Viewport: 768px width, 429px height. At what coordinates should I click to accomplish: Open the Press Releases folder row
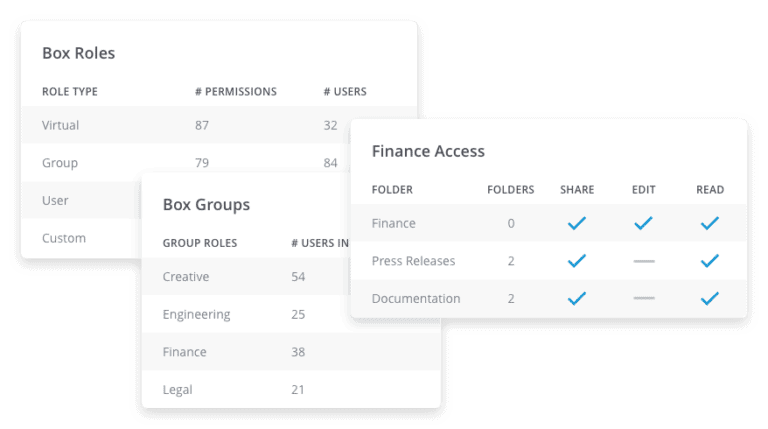click(x=549, y=261)
